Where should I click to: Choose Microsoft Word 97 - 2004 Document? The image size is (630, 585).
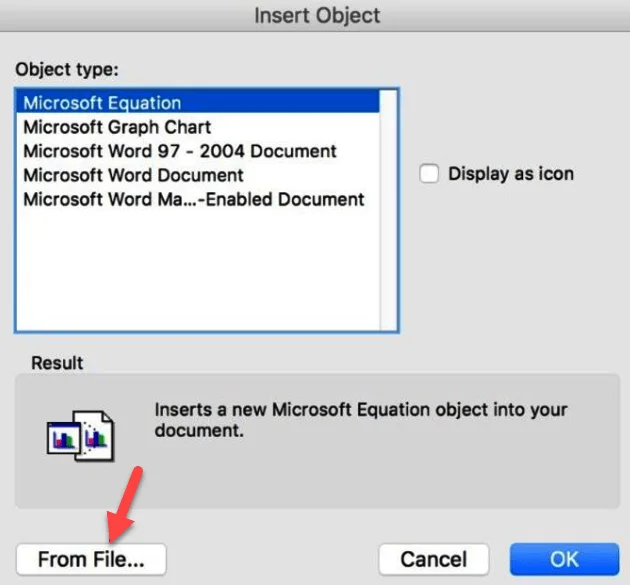click(197, 151)
